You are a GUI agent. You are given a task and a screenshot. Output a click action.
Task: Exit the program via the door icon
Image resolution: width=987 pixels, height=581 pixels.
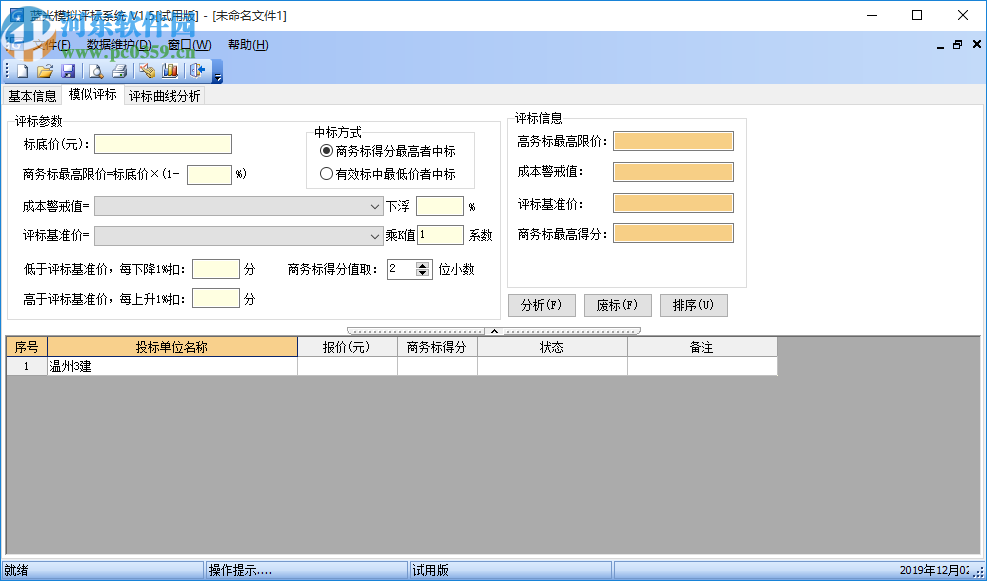[x=196, y=71]
